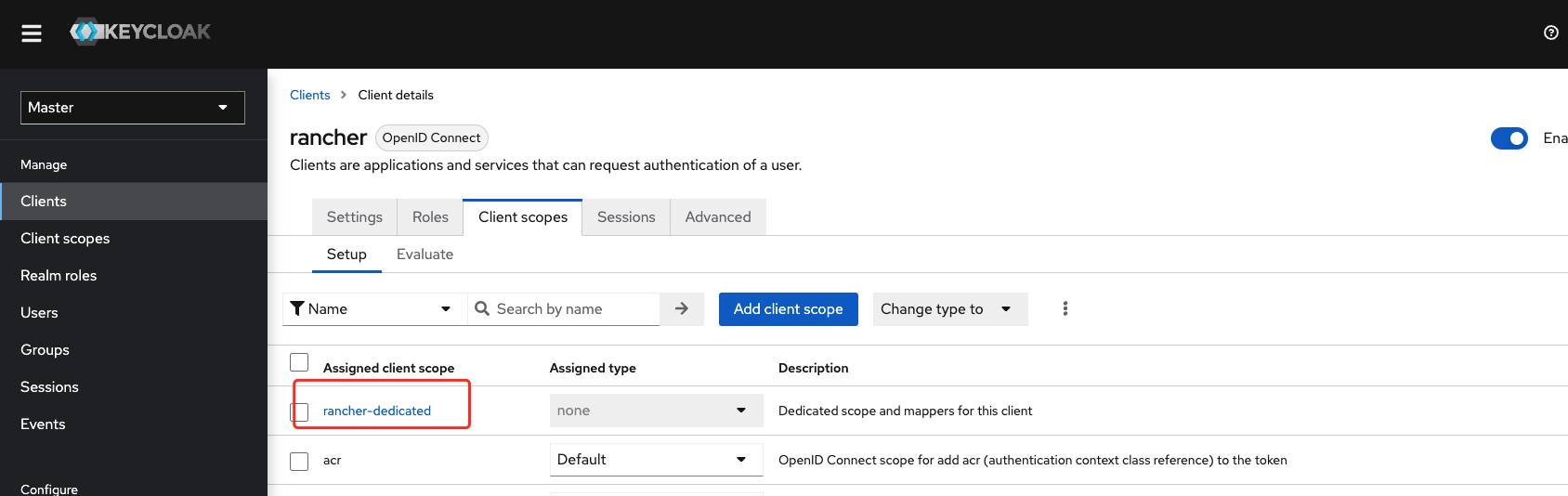1568x496 pixels.
Task: Toggle the client Enabled switch
Action: 1509,138
